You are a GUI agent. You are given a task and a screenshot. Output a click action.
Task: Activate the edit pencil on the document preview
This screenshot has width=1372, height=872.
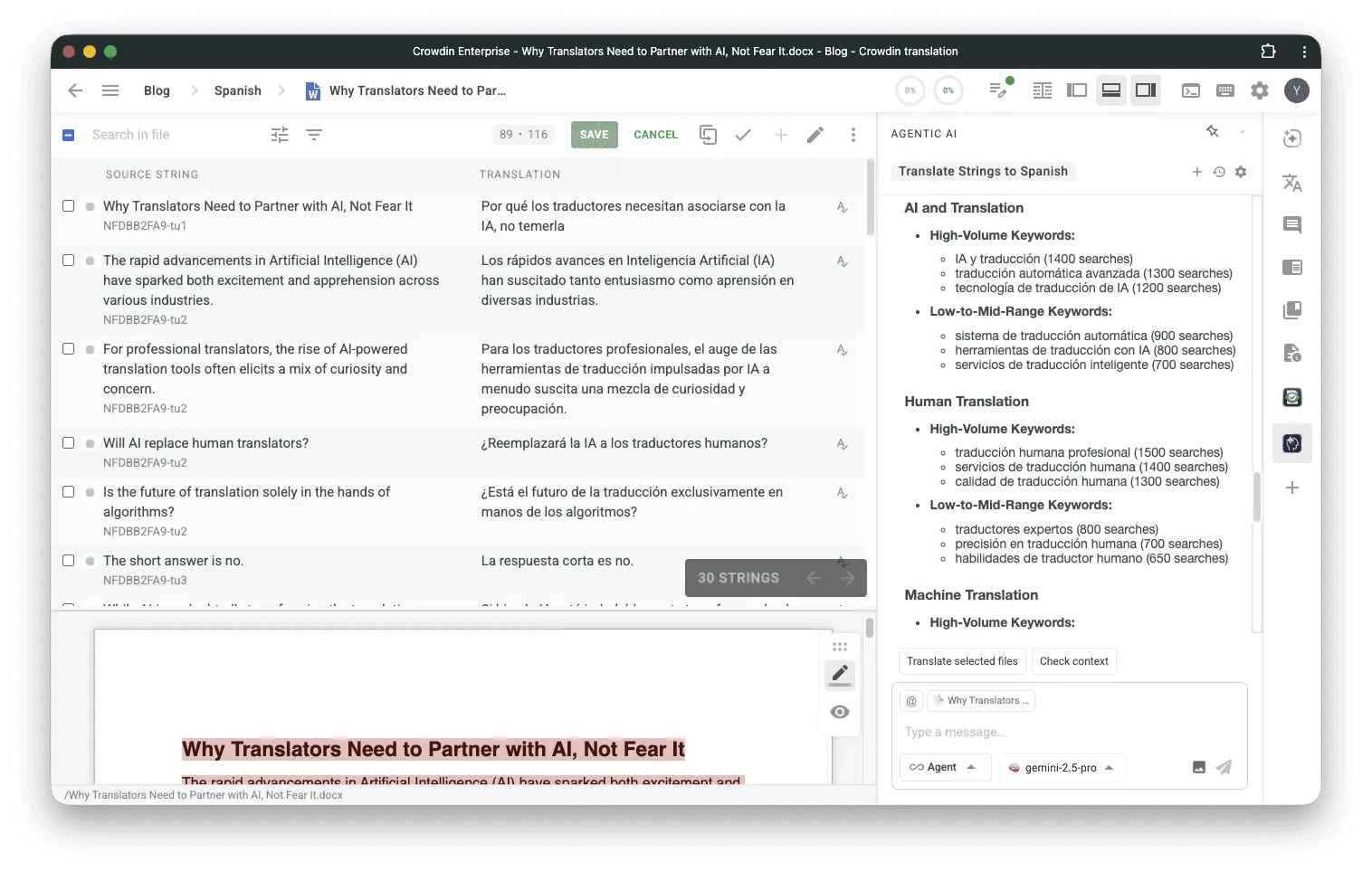840,675
